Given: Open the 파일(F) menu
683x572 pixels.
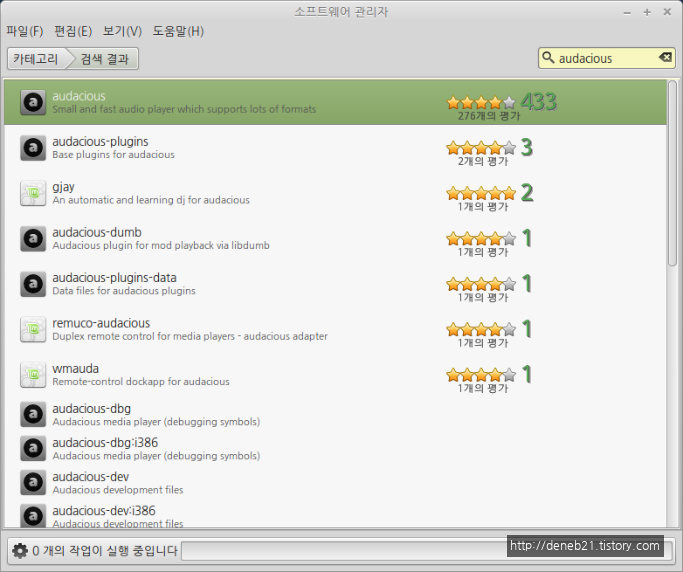Looking at the screenshot, I should click(24, 31).
